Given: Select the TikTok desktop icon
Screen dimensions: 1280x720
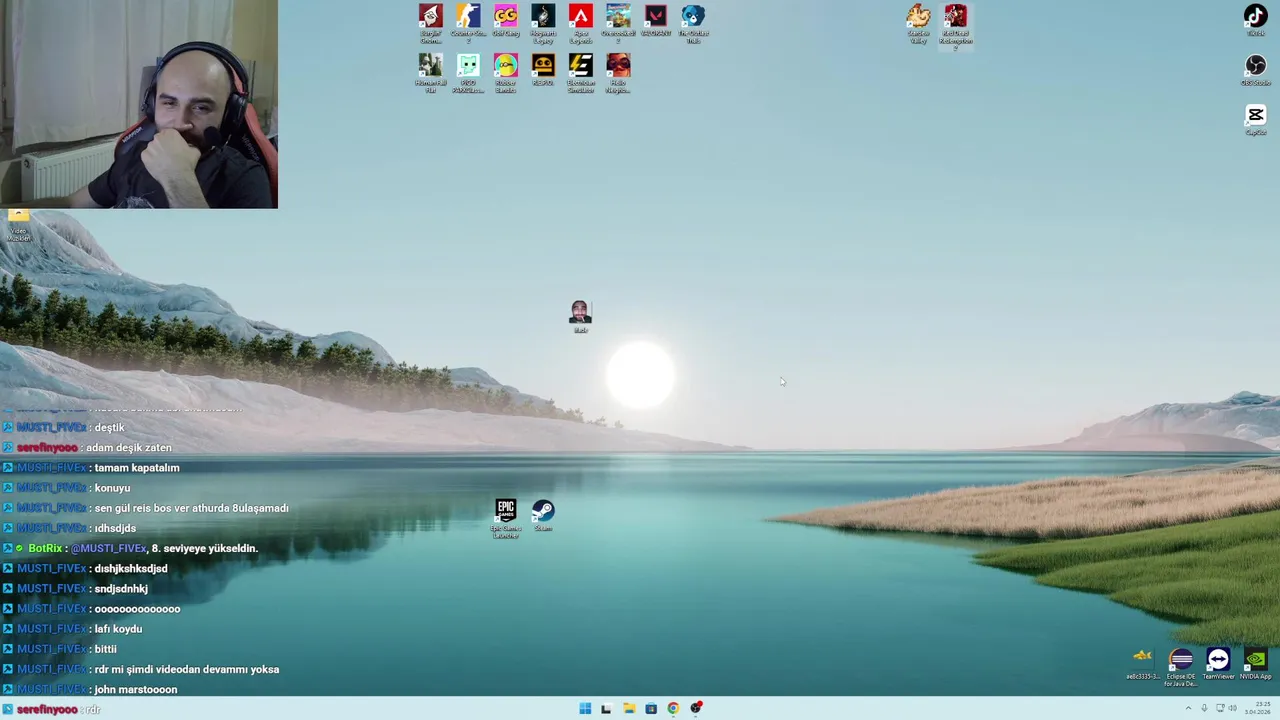Looking at the screenshot, I should [1256, 22].
